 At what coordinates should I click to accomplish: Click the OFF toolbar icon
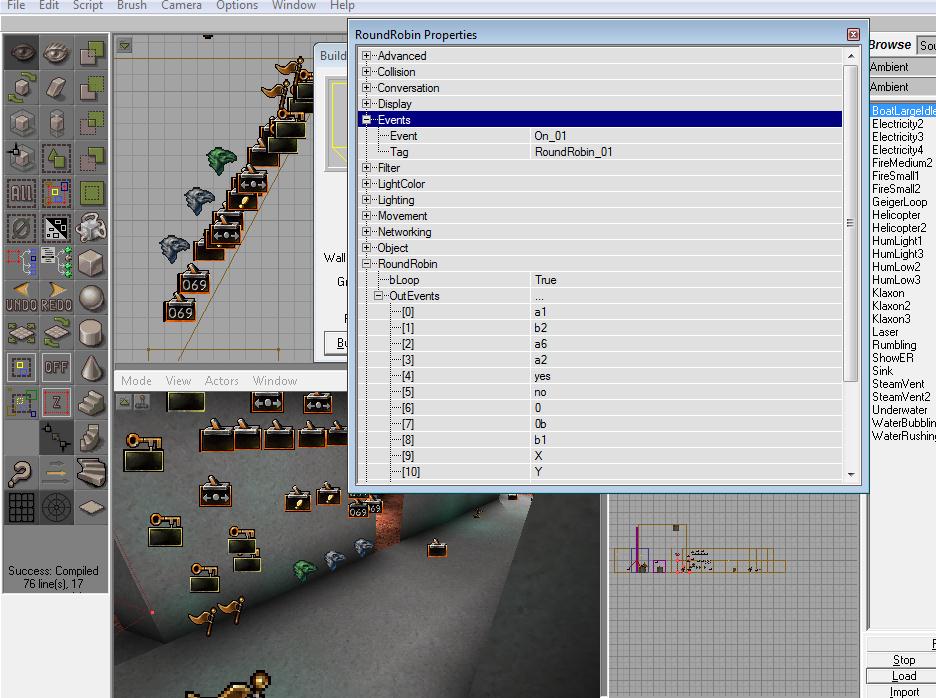tap(56, 367)
